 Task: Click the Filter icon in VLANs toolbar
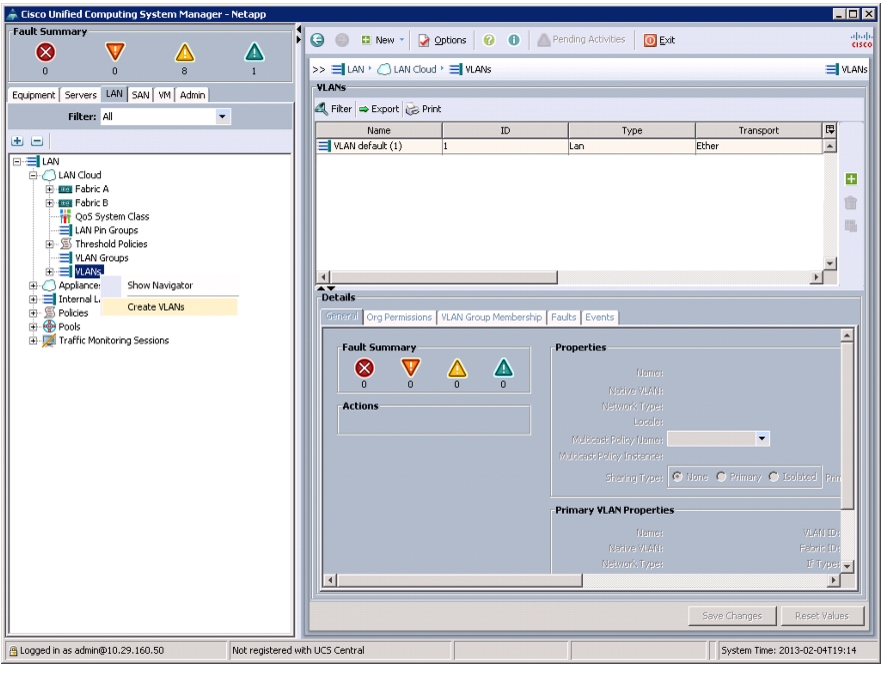click(322, 108)
